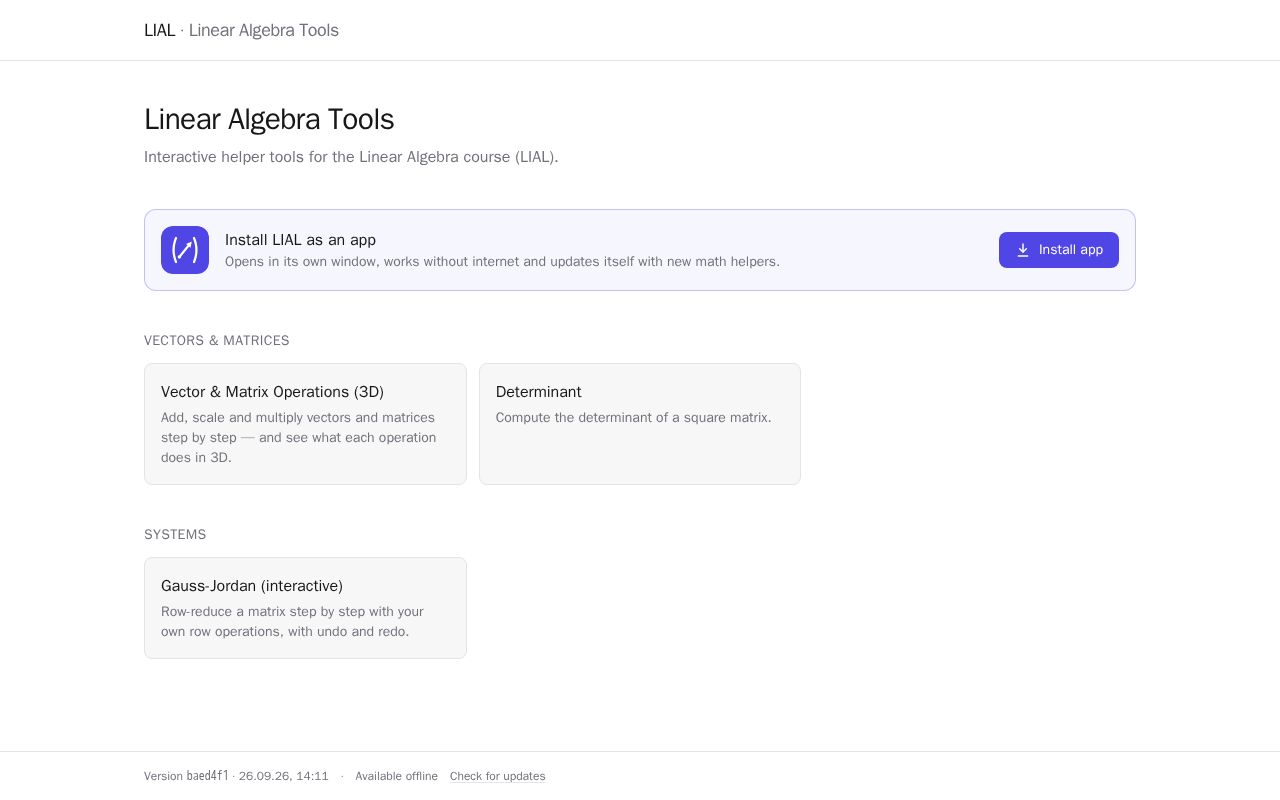This screenshot has width=1280, height=800.
Task: Select the version hash baed4f1 in the footer
Action: (x=208, y=776)
